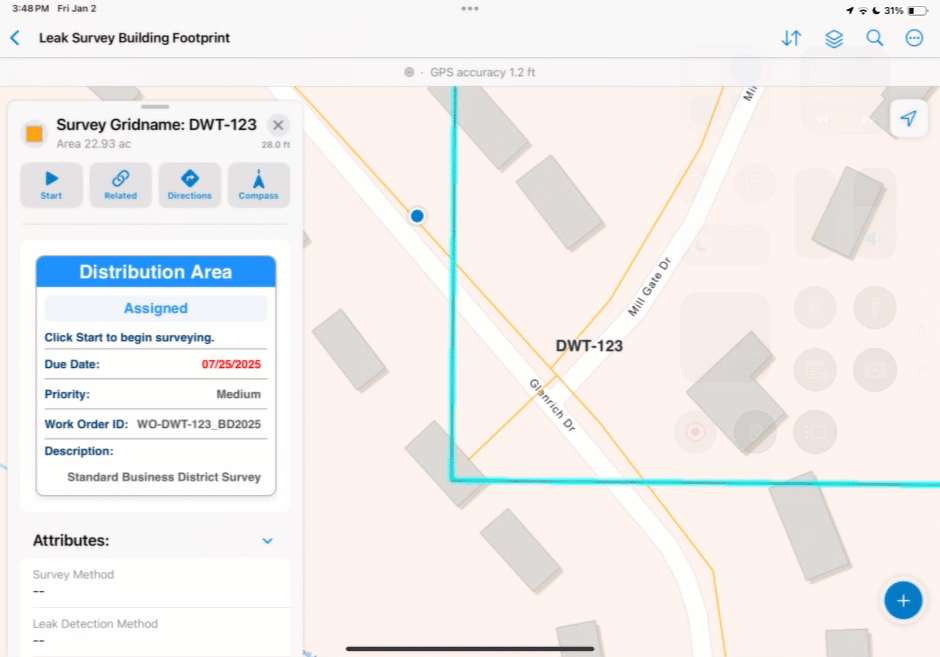Open Related records for the survey
The height and width of the screenshot is (657, 940).
120,185
